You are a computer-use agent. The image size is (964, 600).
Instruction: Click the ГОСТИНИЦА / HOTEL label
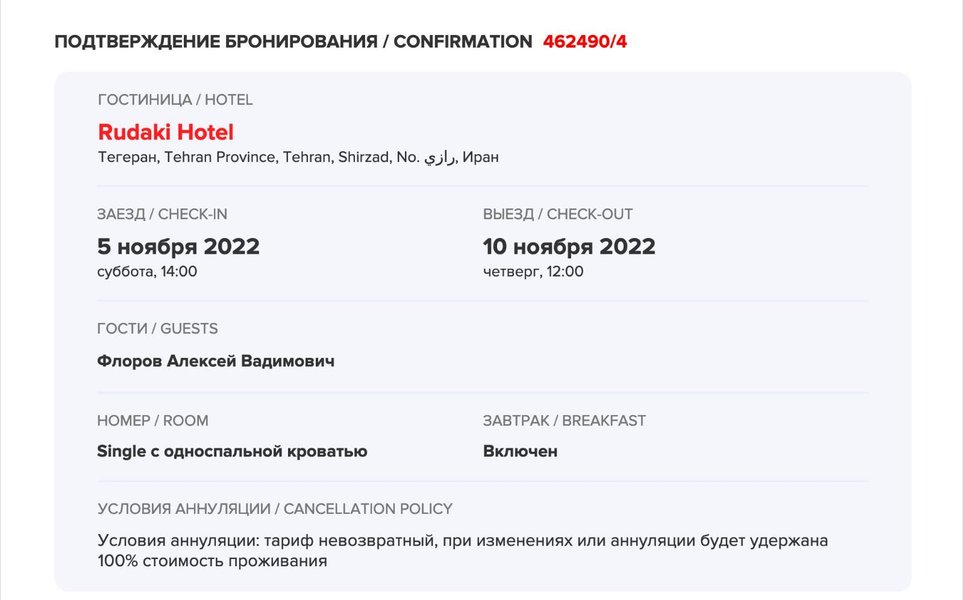pyautogui.click(x=175, y=100)
